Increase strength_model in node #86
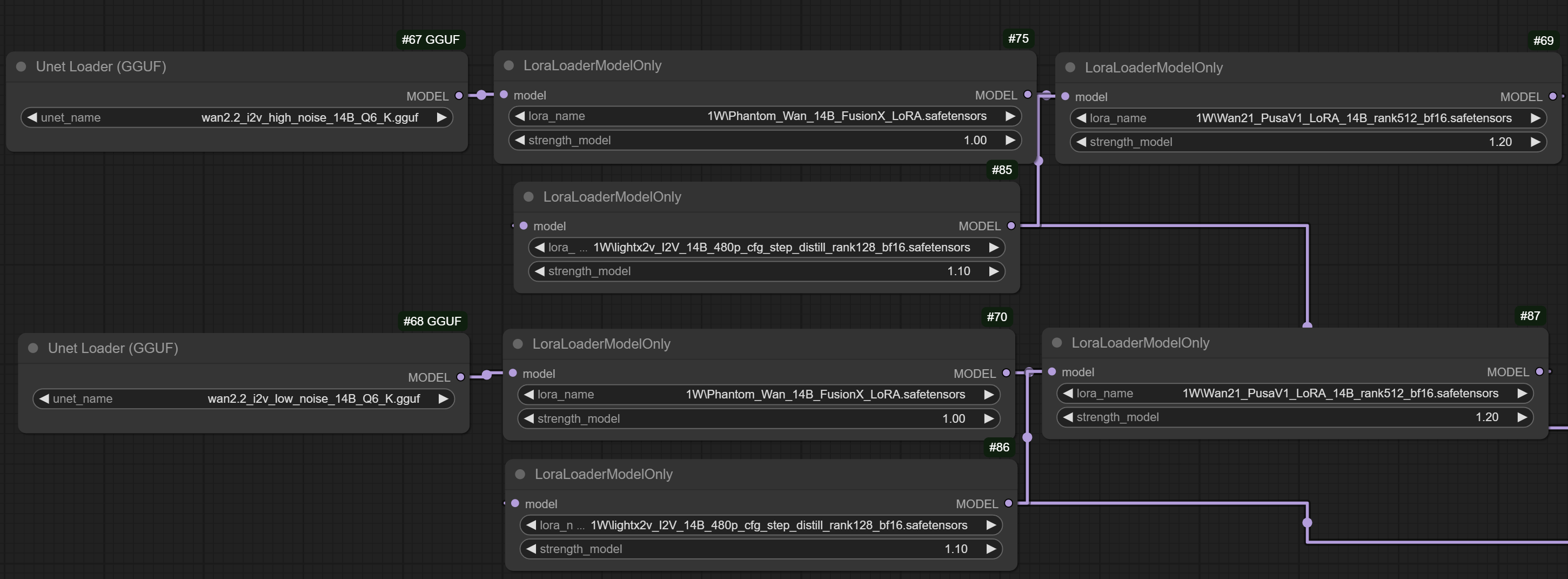Screen dimensions: 1568x579 click(x=991, y=549)
